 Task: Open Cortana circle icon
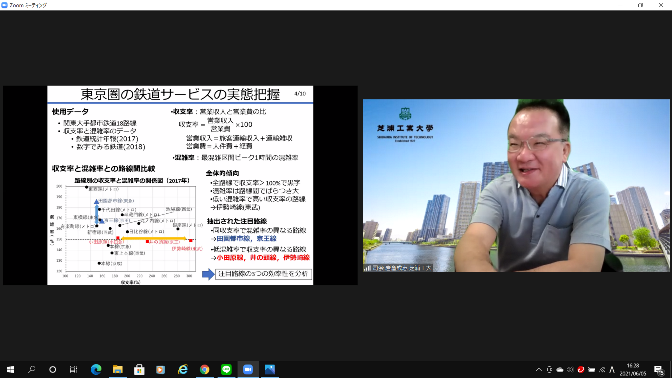pyautogui.click(x=52, y=369)
